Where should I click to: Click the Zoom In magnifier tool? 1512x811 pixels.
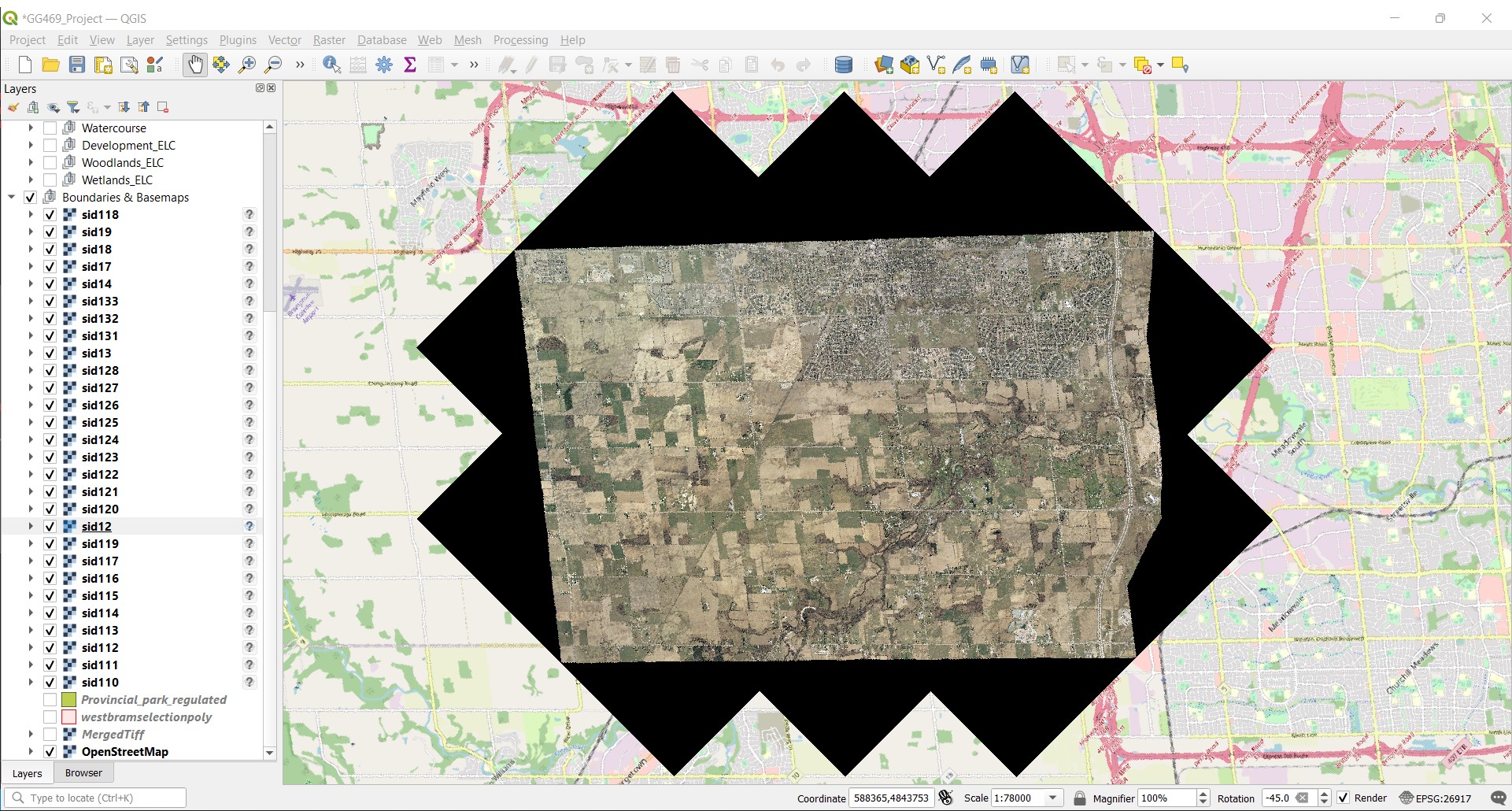(x=247, y=65)
